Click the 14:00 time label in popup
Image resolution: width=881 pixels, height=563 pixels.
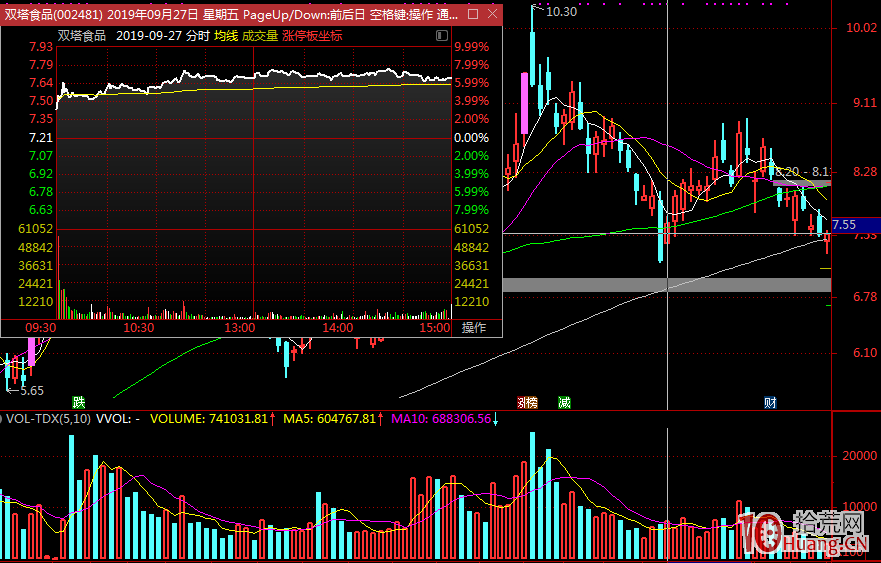[x=338, y=328]
